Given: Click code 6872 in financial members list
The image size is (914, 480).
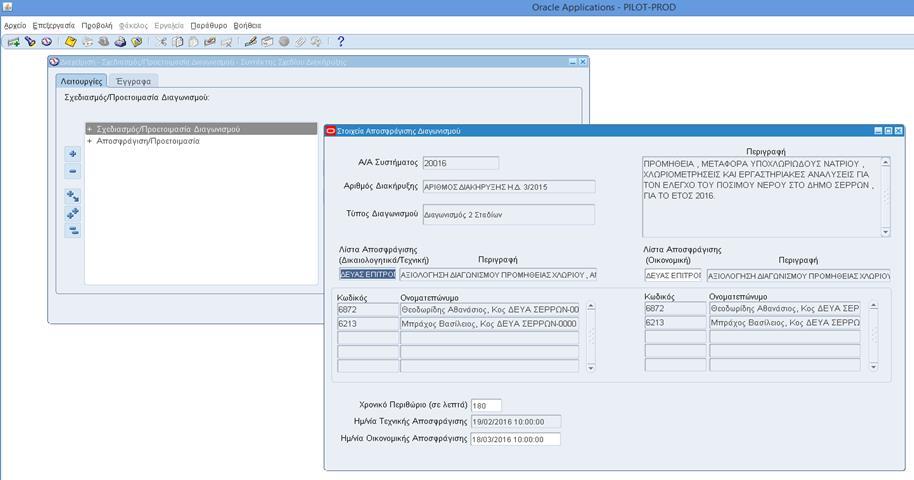Looking at the screenshot, I should 675,309.
